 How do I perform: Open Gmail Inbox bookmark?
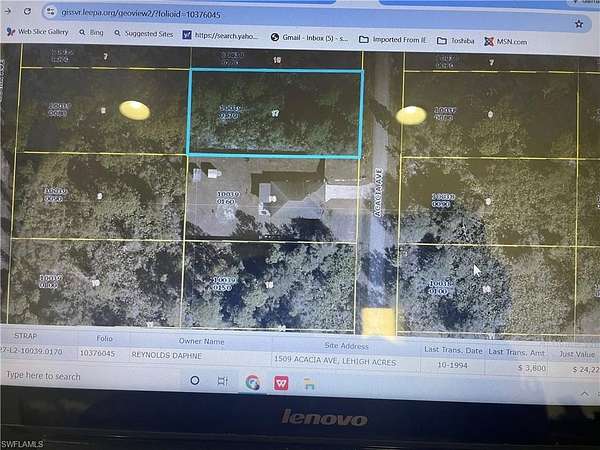[309, 38]
